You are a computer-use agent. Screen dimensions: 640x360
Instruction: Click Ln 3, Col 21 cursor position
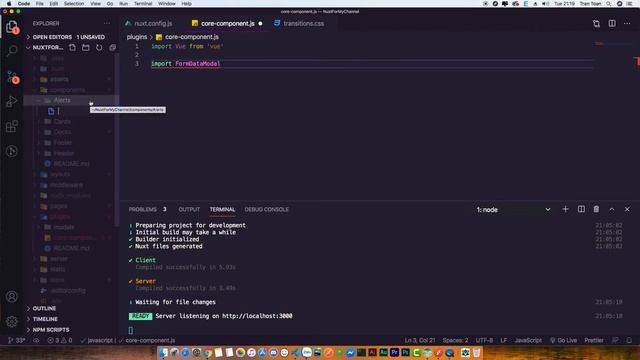pyautogui.click(x=420, y=340)
